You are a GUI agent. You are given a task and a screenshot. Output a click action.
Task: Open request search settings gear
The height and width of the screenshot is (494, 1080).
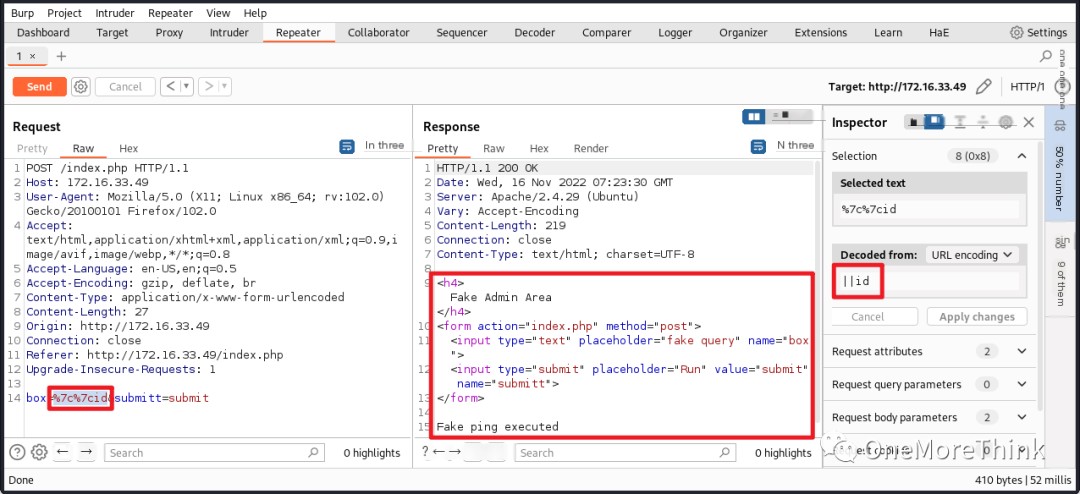pos(39,452)
